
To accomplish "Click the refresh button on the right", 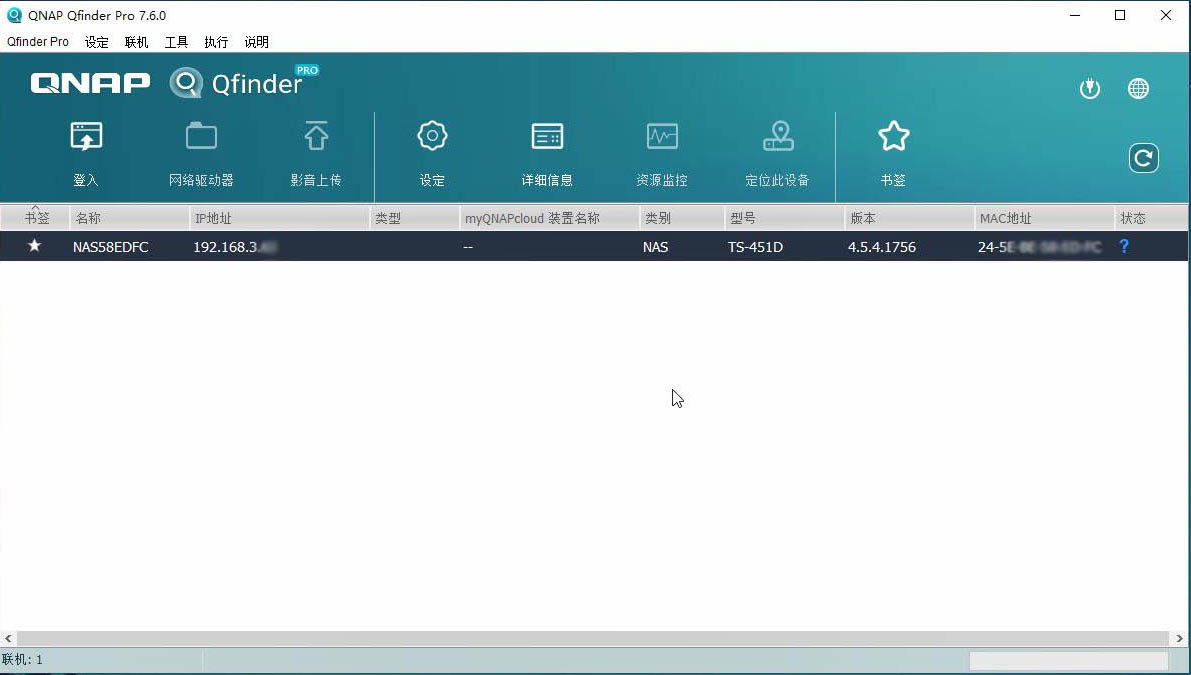I will 1143,158.
